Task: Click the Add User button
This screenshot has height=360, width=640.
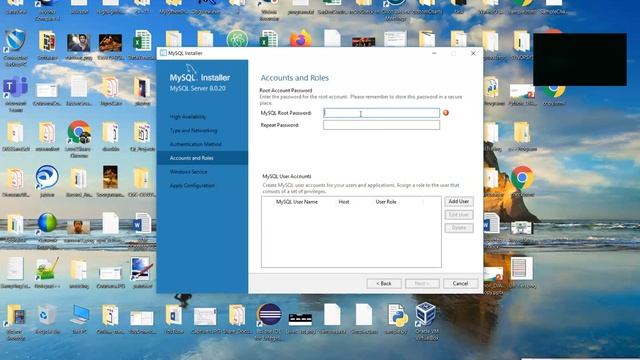Action: tap(459, 202)
